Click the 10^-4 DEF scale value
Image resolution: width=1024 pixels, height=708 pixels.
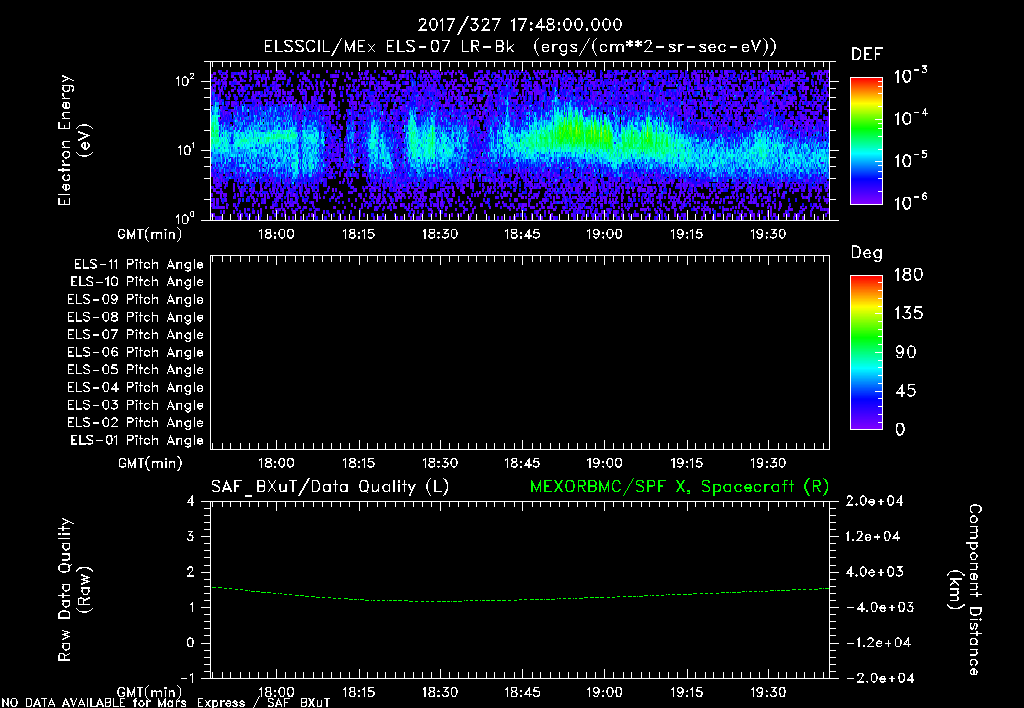click(x=910, y=118)
